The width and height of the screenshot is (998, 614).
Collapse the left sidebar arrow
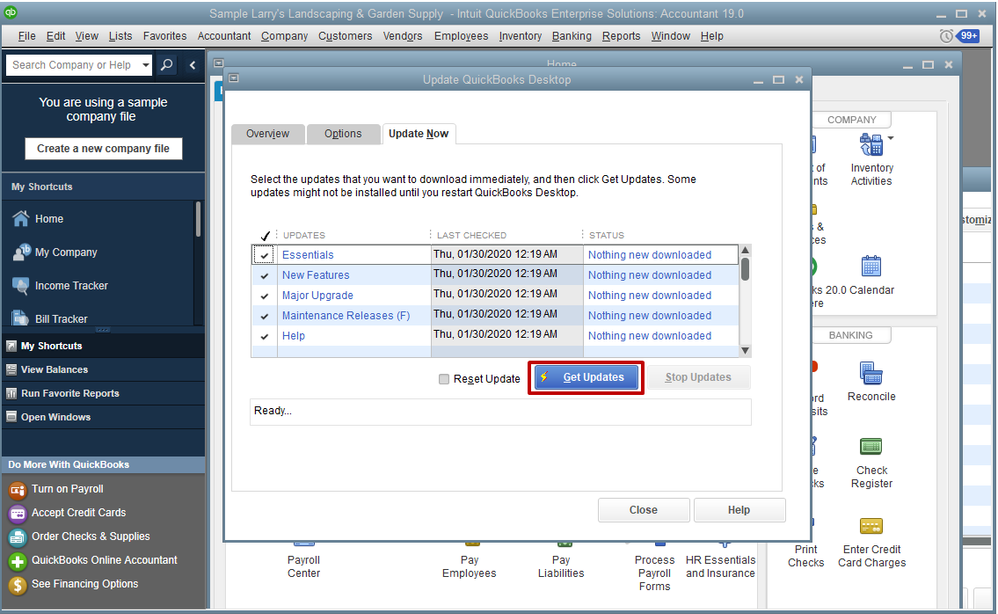coord(192,65)
